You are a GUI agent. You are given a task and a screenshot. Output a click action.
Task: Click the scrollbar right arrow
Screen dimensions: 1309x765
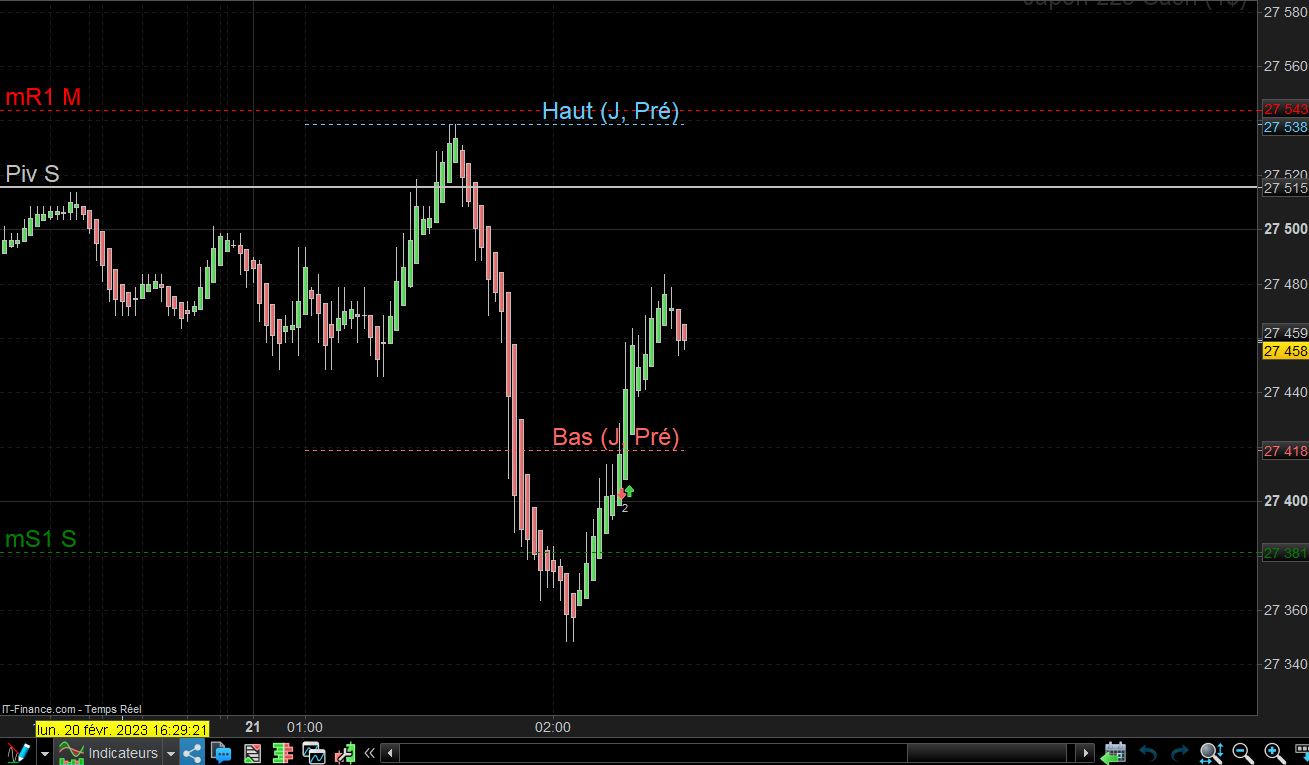coord(1086,753)
